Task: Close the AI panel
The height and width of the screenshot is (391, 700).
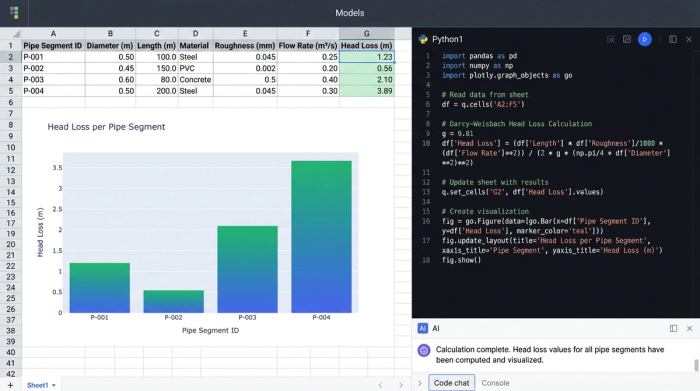Action: [689, 329]
